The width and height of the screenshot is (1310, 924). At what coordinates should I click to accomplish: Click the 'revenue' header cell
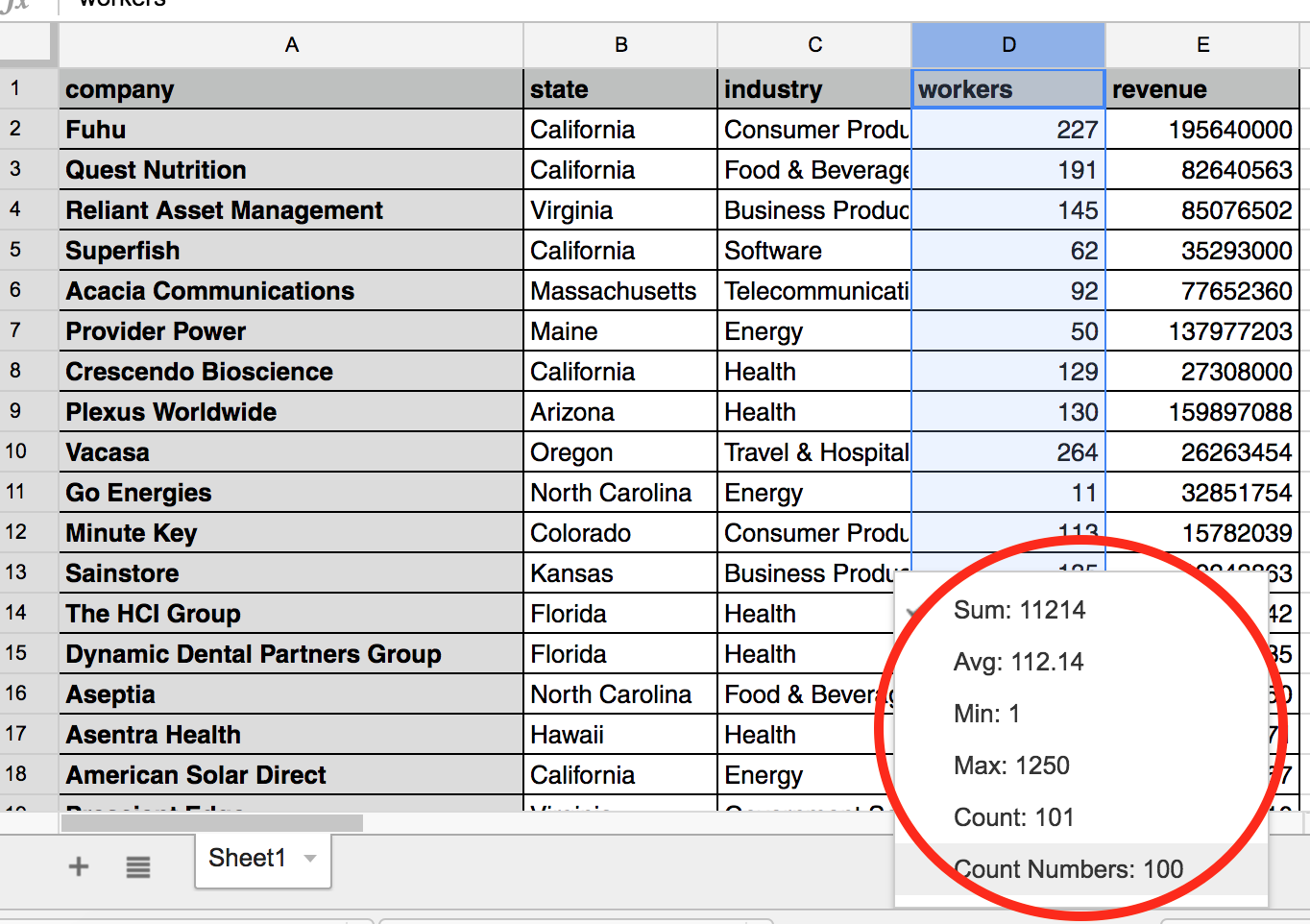click(x=1202, y=89)
